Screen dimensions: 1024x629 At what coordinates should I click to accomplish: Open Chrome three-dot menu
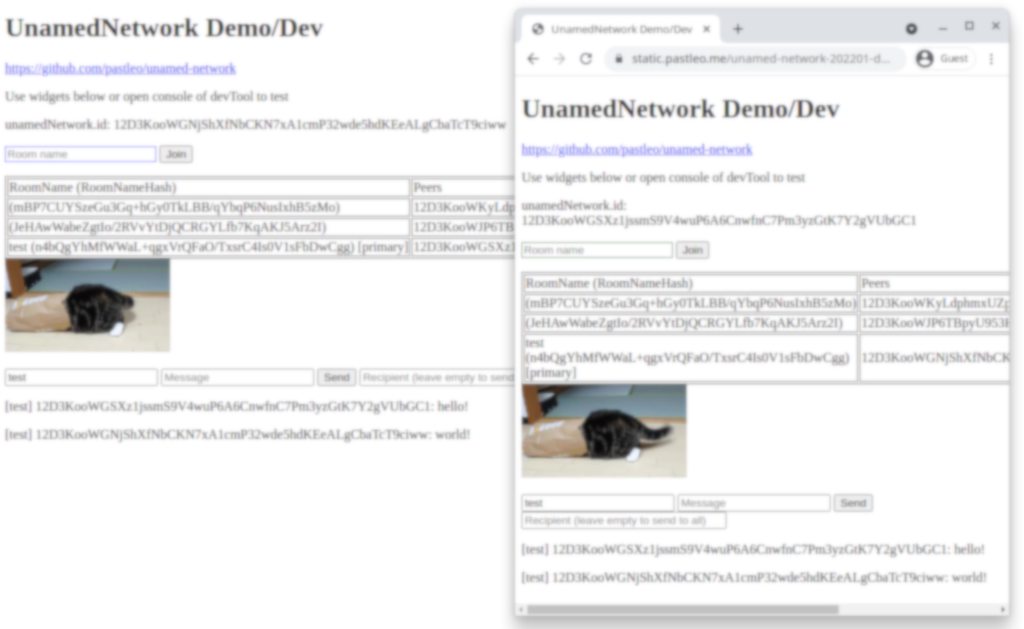991,59
